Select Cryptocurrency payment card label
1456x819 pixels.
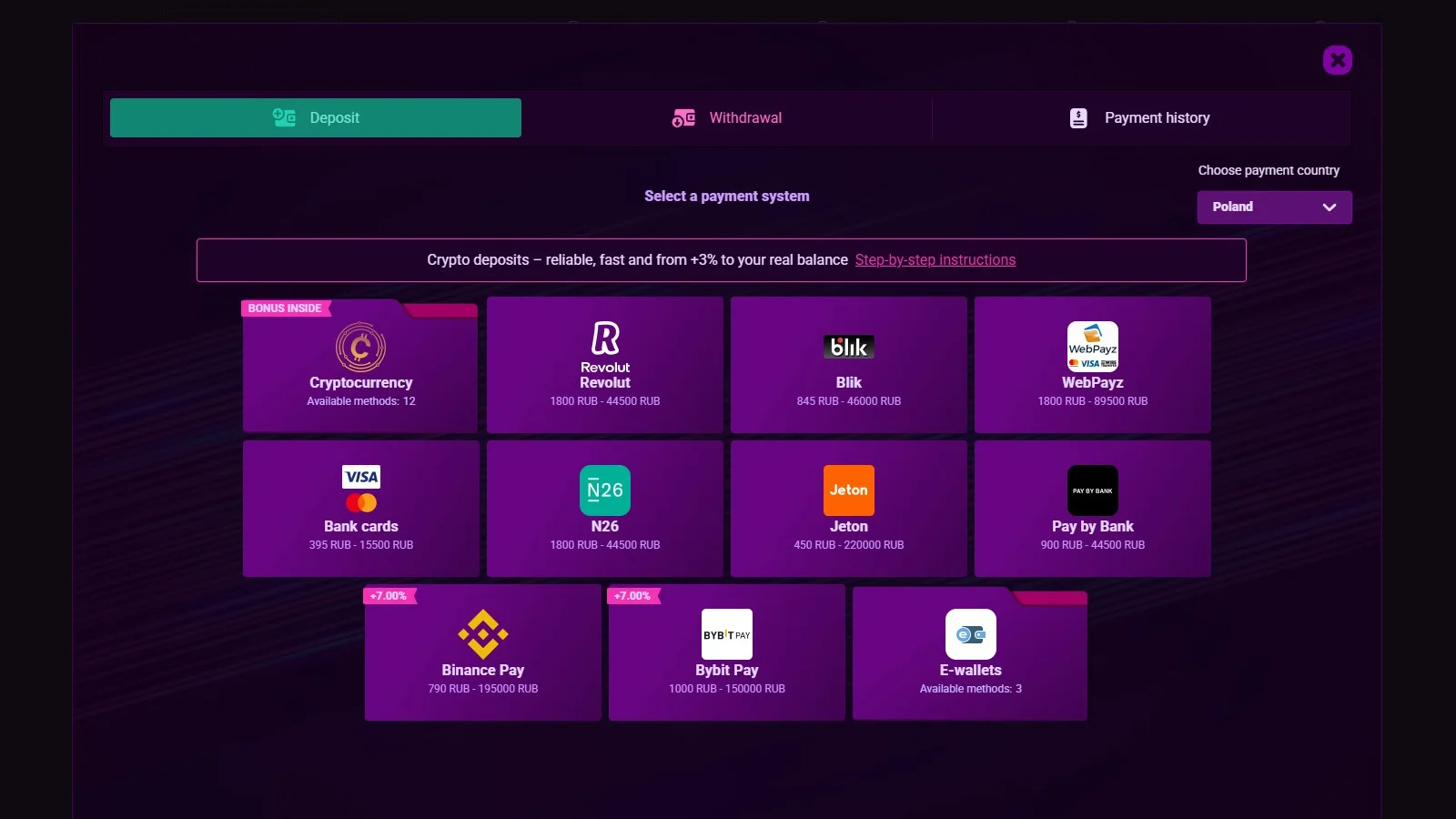(x=361, y=383)
